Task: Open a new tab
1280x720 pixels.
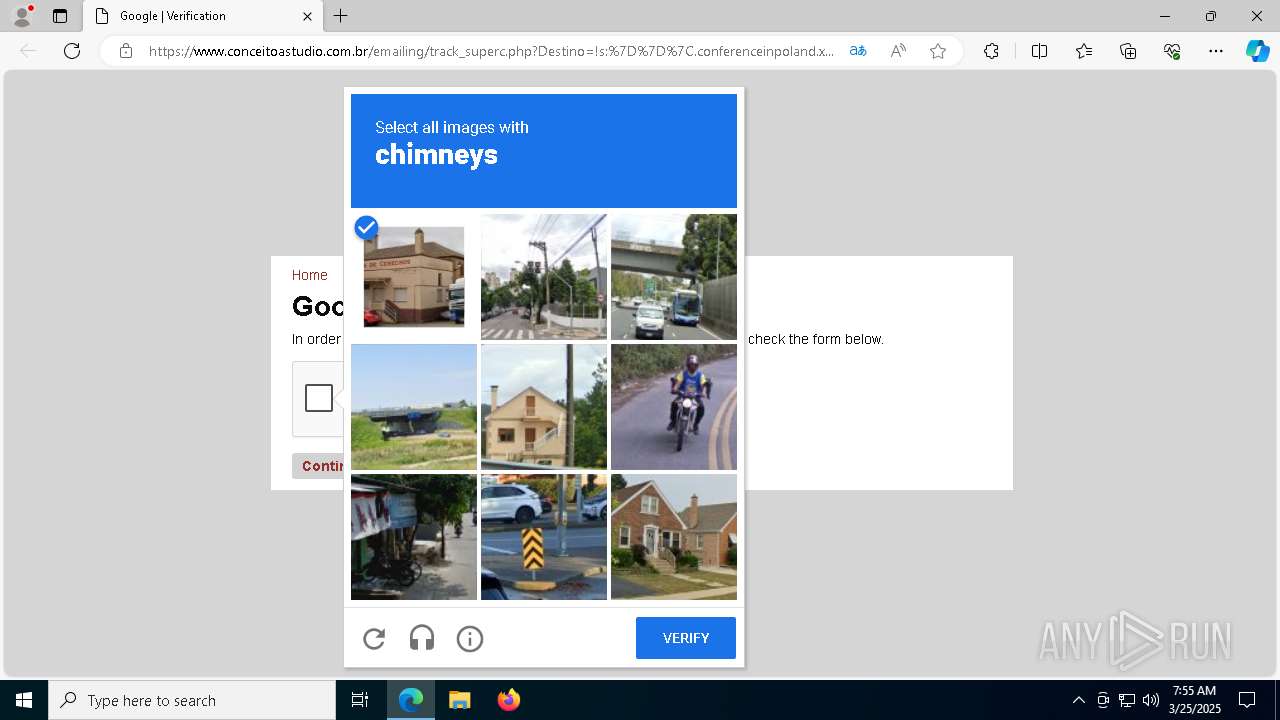Action: (x=341, y=16)
